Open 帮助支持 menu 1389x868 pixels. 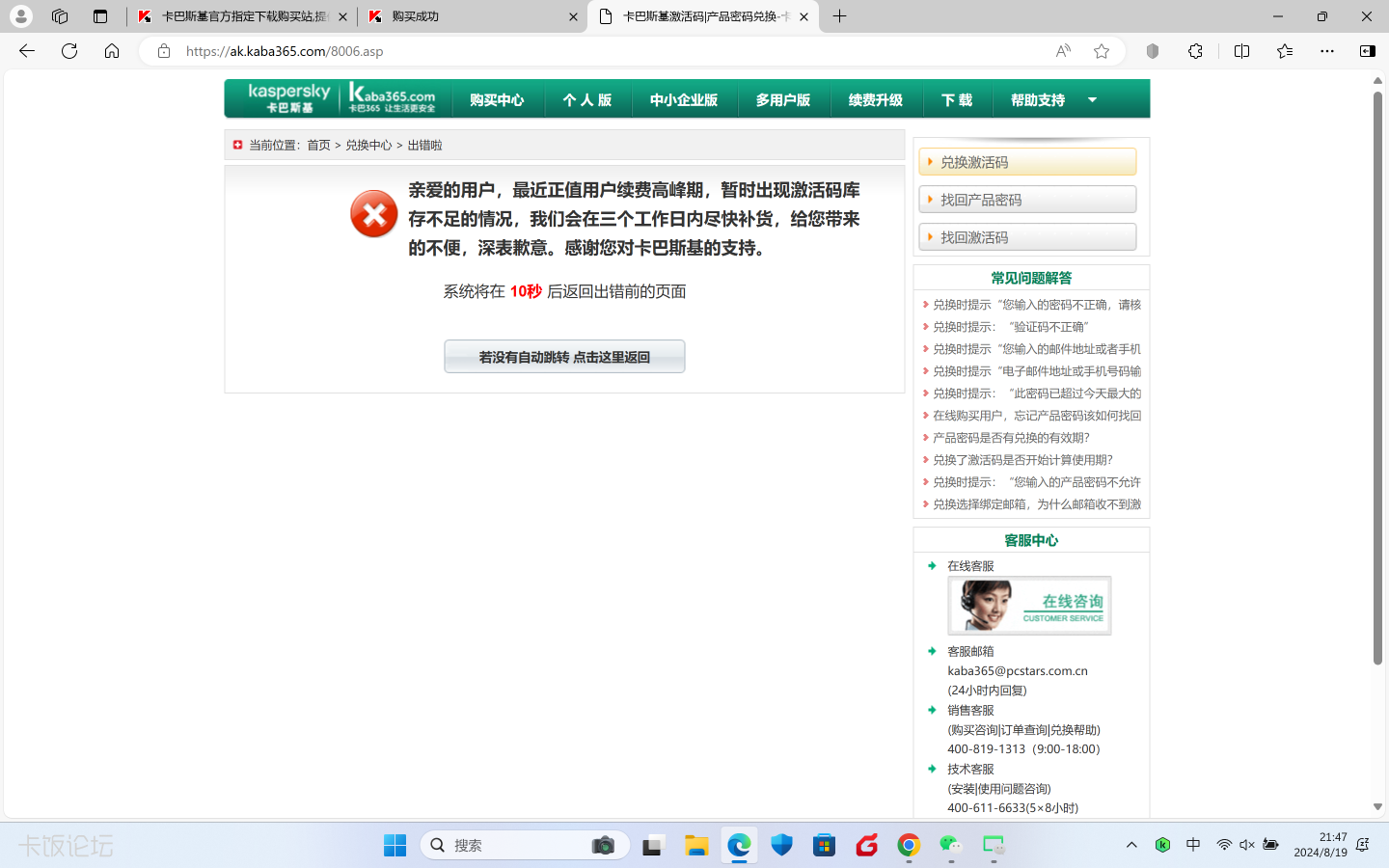pyautogui.click(x=1038, y=100)
